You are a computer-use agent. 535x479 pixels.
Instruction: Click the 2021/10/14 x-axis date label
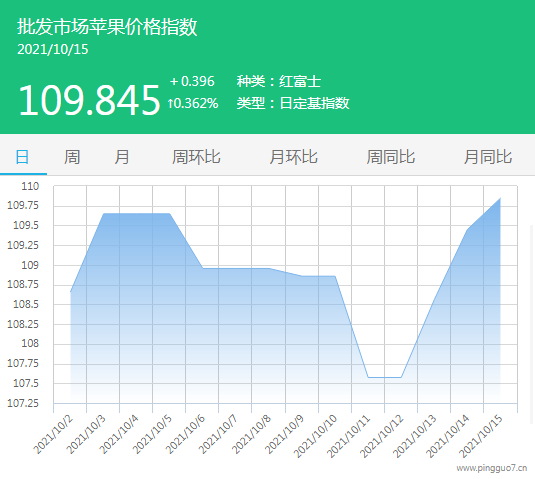click(448, 436)
